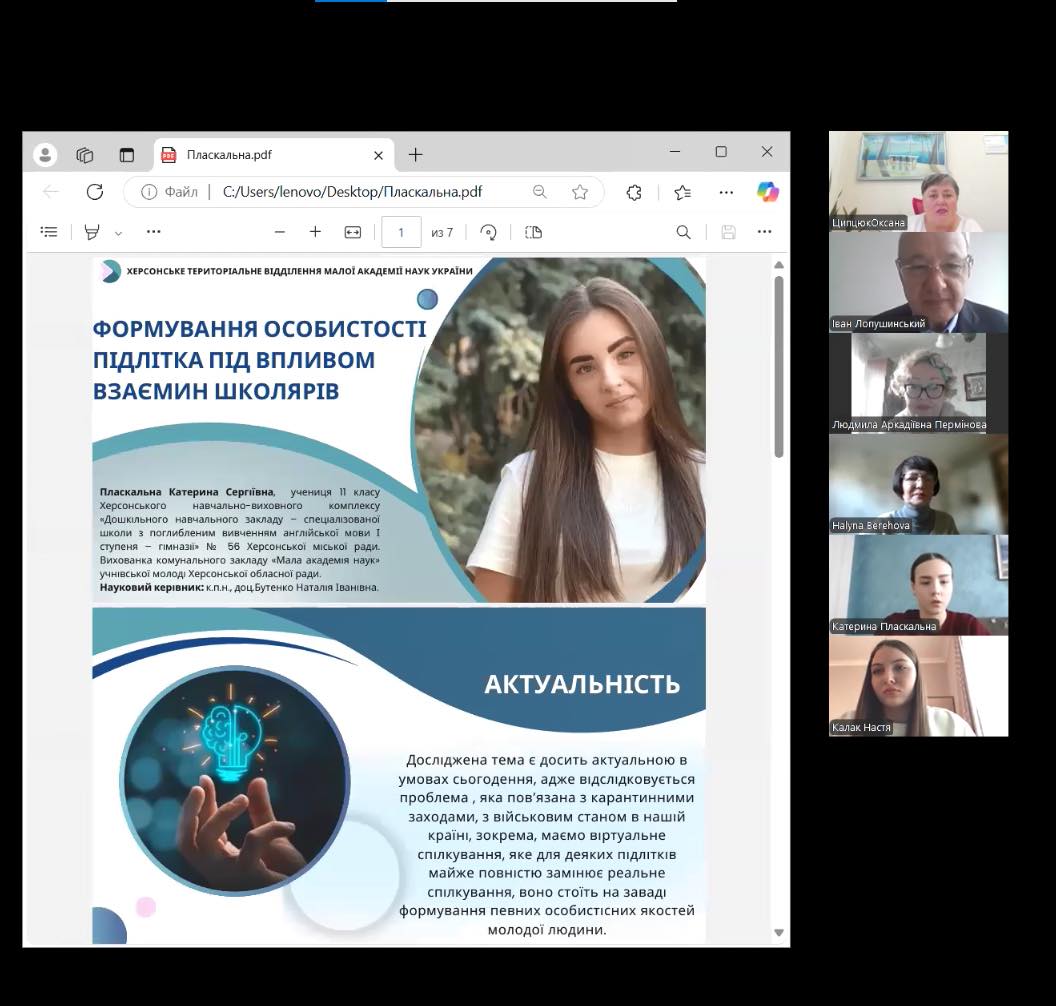Image resolution: width=1056 pixels, height=1006 pixels.
Task: Select the highlight pen tool
Action: (x=92, y=232)
